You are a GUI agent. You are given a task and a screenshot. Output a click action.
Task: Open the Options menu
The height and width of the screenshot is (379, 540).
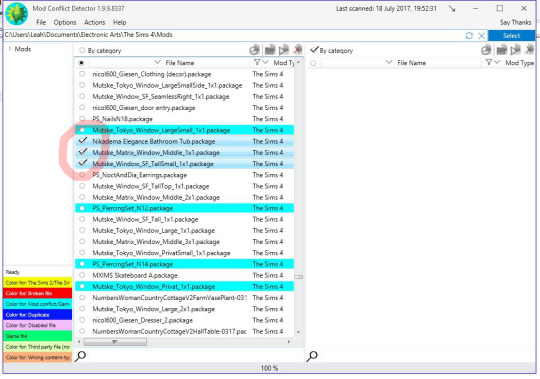coord(65,22)
